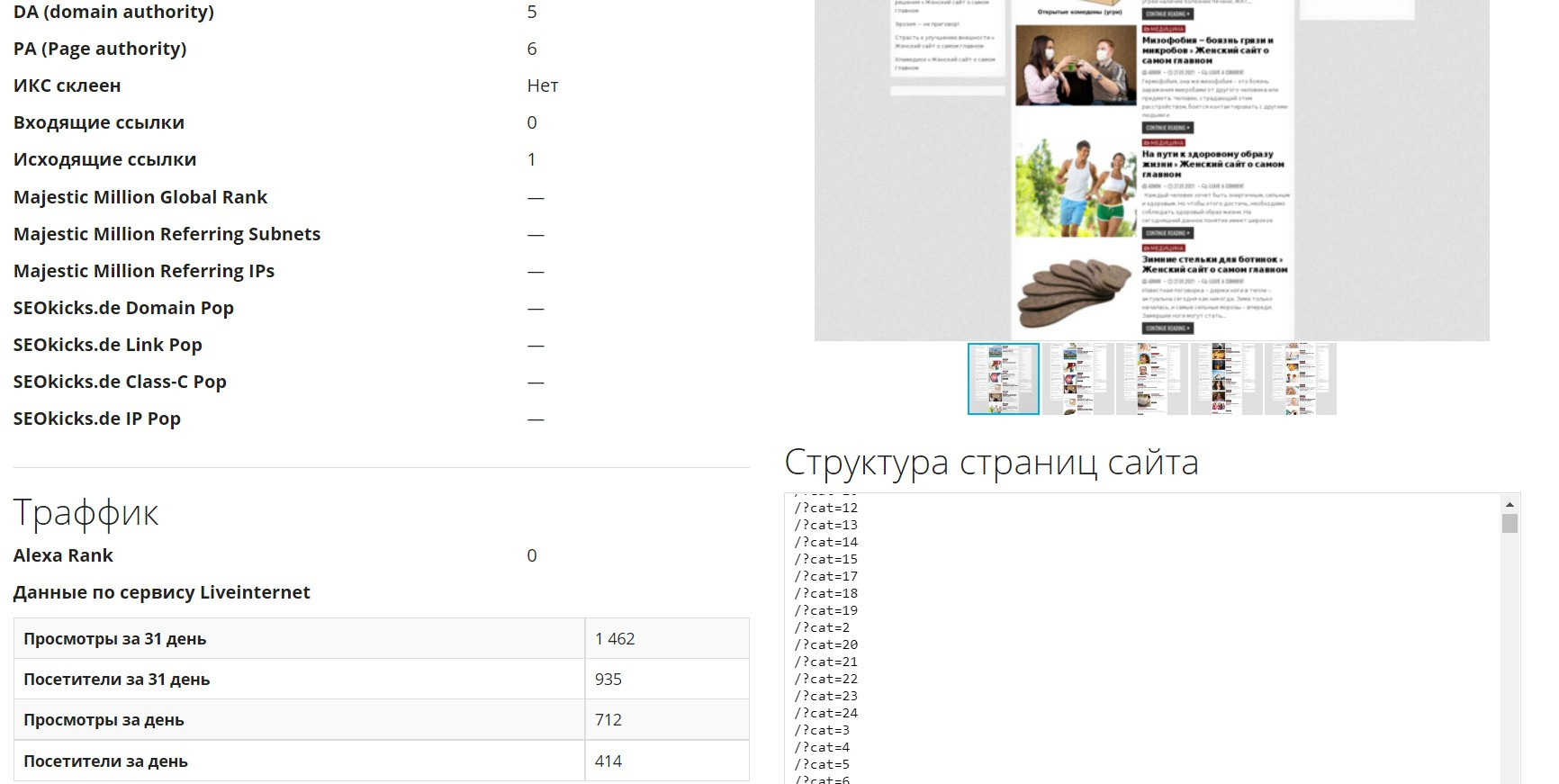Select the first highlighted screenshot thumbnail
The height and width of the screenshot is (784, 1559).
pyautogui.click(x=1004, y=379)
